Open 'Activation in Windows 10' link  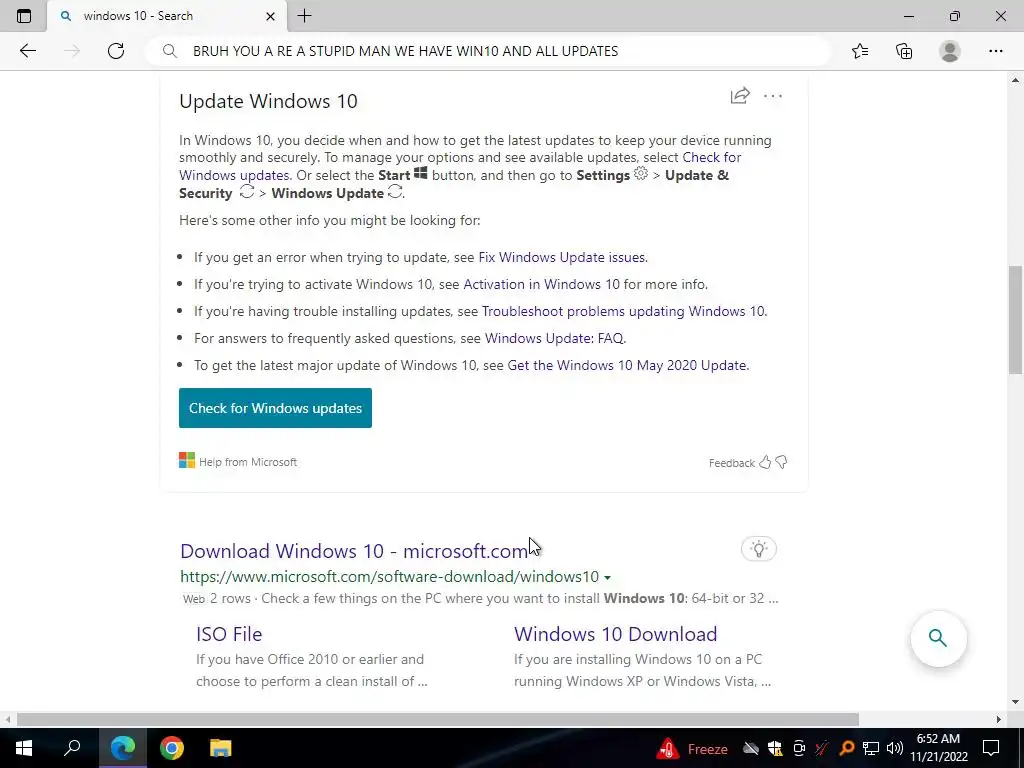(x=541, y=284)
